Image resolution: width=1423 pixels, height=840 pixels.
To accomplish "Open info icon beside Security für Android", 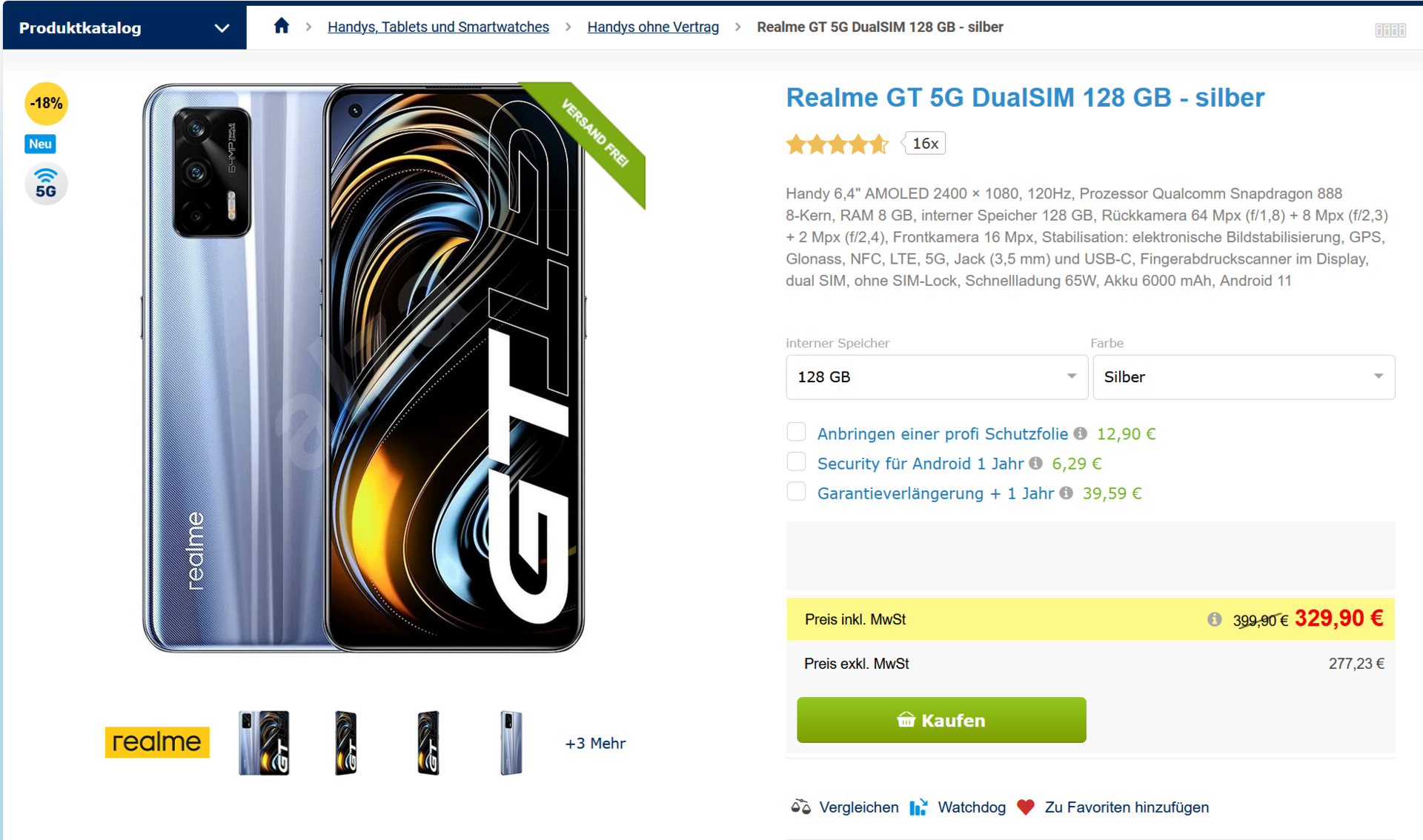I will pos(1036,463).
